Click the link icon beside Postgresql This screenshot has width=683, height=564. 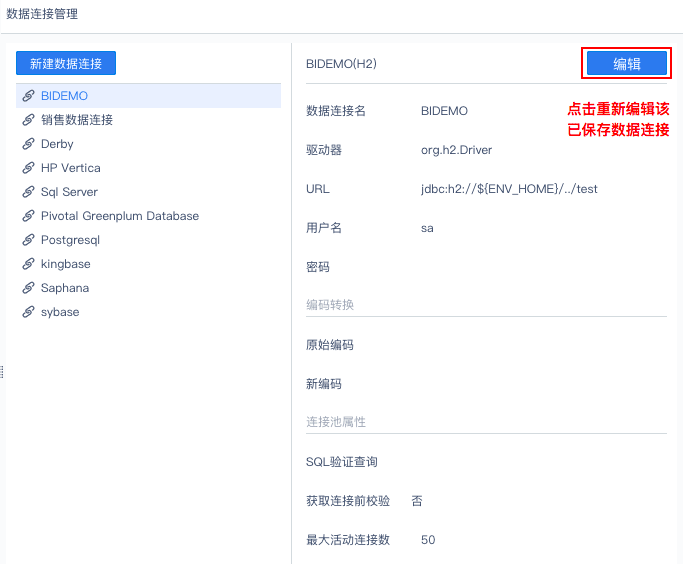pos(28,240)
